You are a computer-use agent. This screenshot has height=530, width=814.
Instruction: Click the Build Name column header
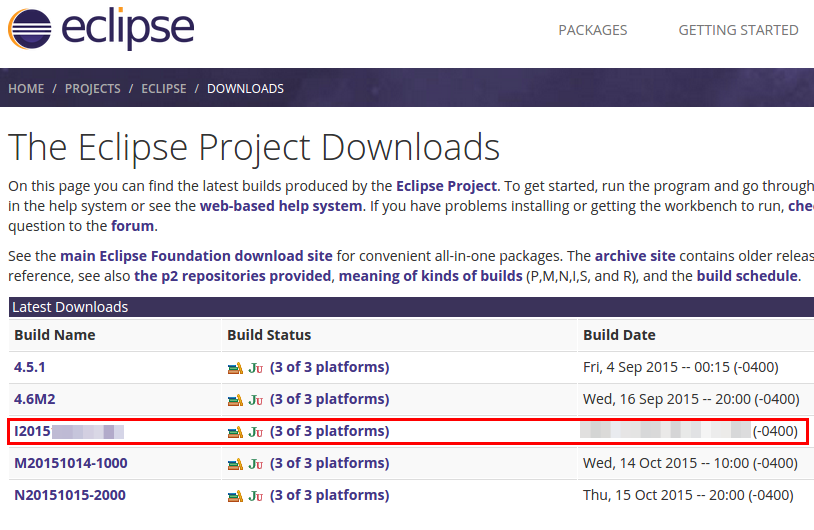click(55, 335)
